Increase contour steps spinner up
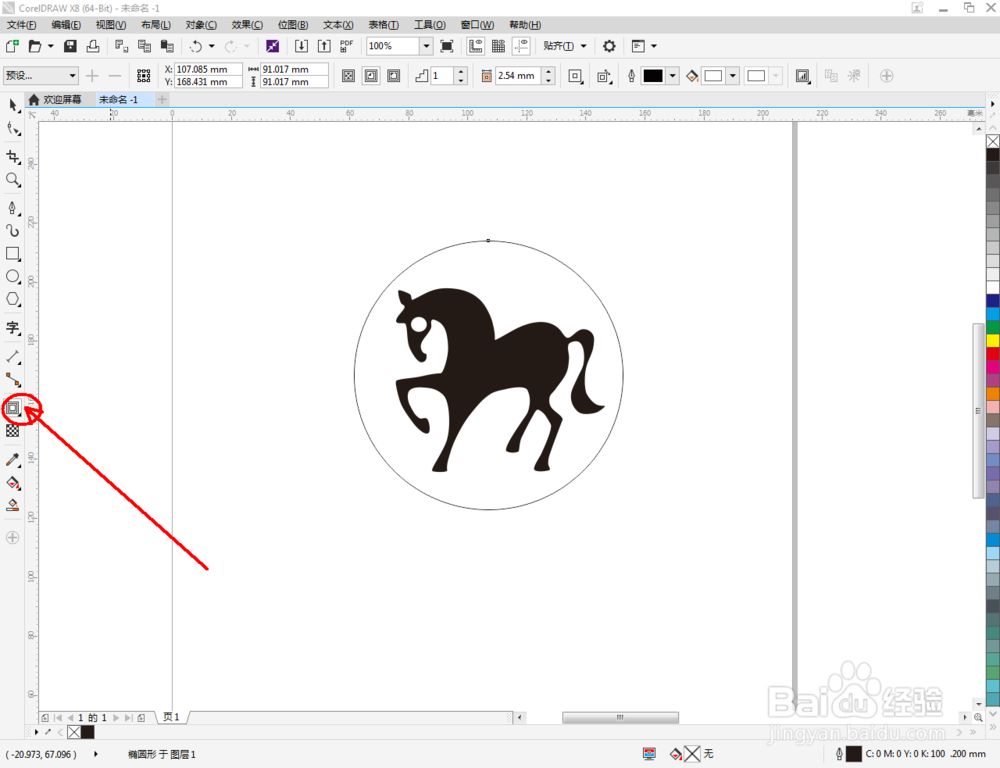 click(461, 71)
